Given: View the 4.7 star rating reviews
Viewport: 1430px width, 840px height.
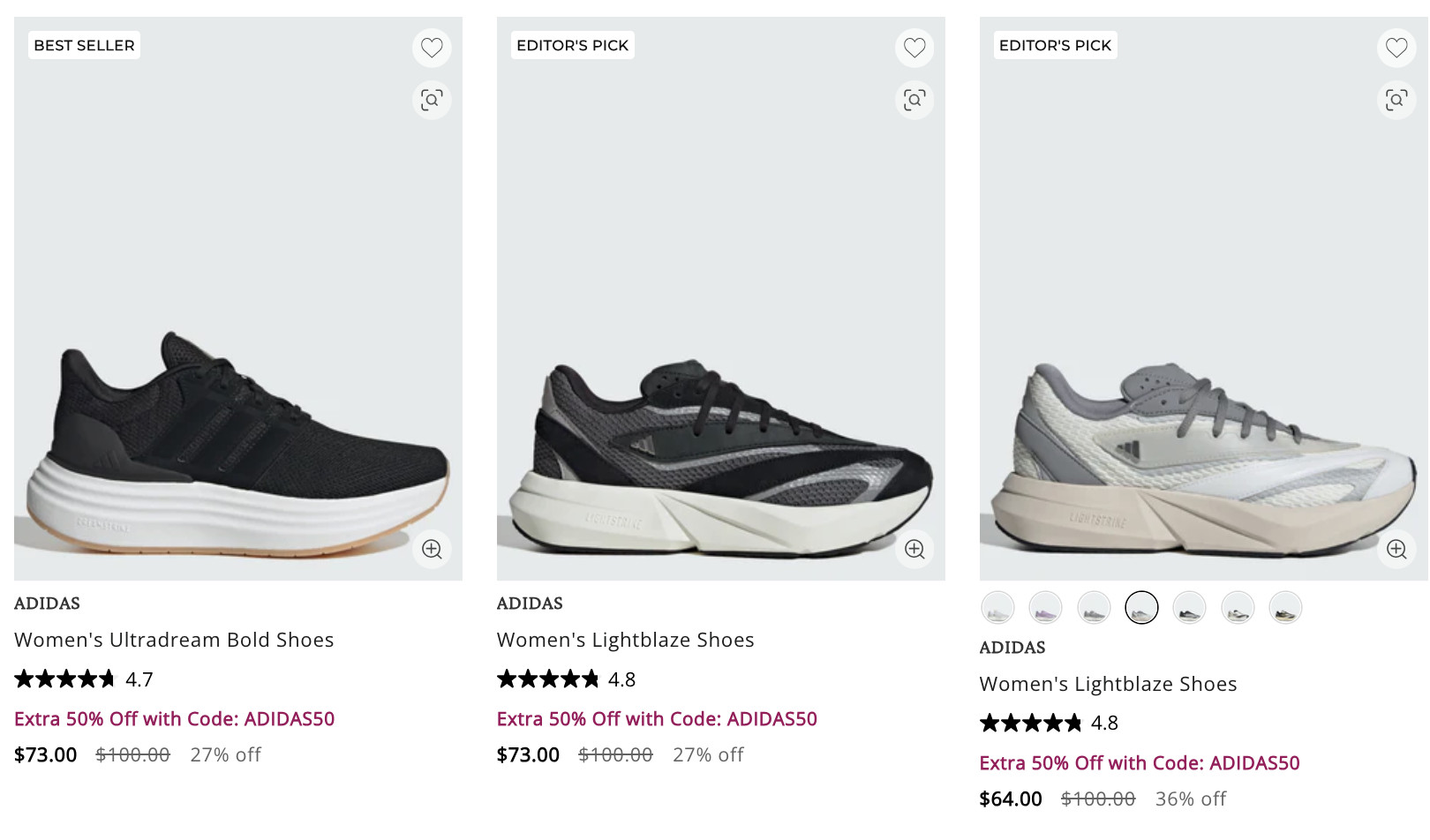Looking at the screenshot, I should click(84, 679).
